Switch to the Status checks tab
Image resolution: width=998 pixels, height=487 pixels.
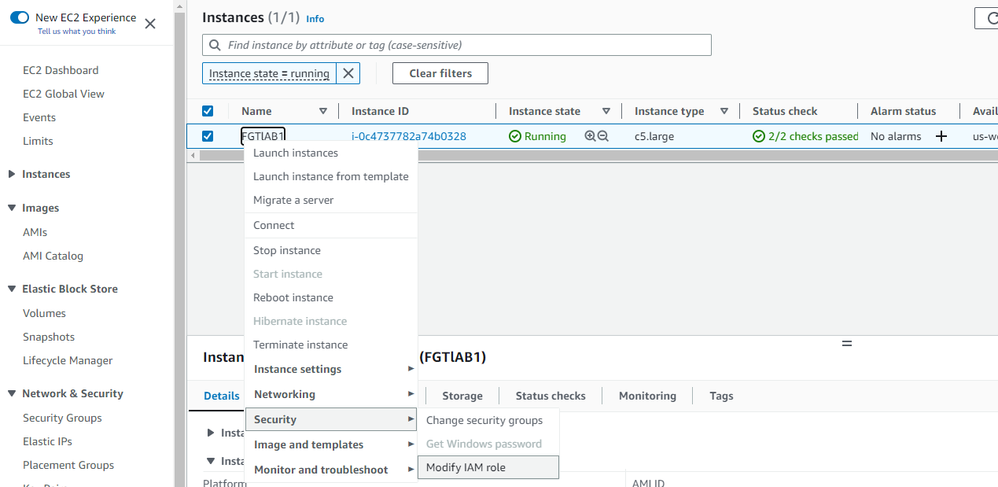click(x=551, y=396)
